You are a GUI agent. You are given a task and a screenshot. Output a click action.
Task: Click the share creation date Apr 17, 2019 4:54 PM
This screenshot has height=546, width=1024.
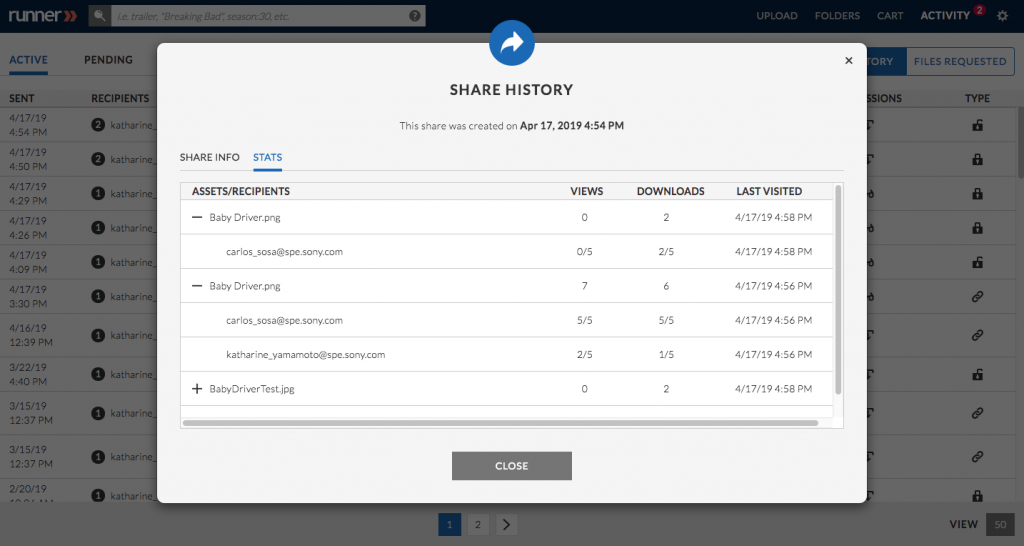(572, 125)
